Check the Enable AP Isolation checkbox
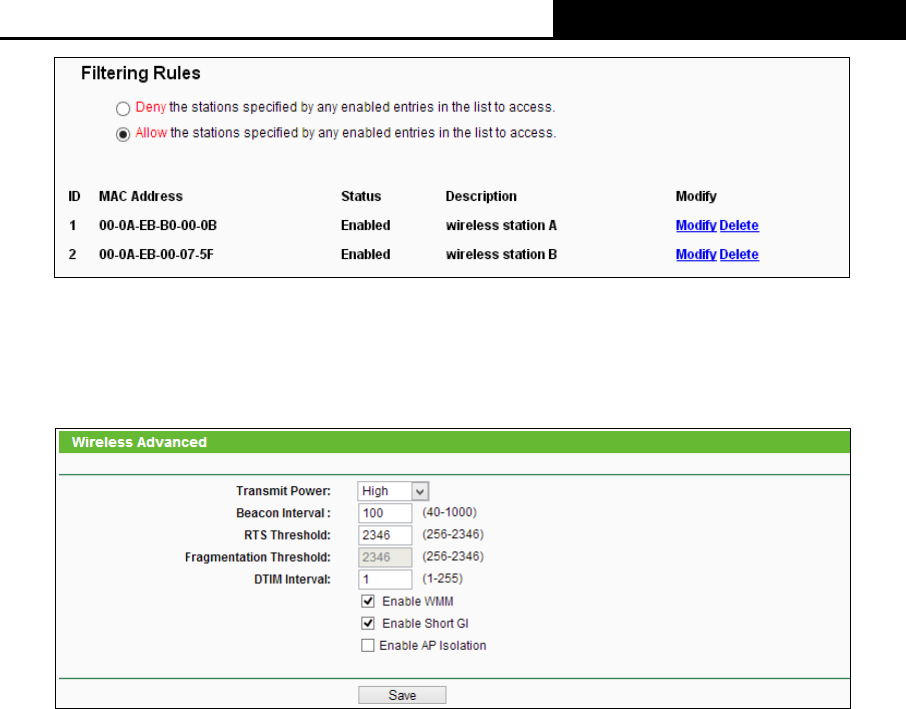 [367, 645]
